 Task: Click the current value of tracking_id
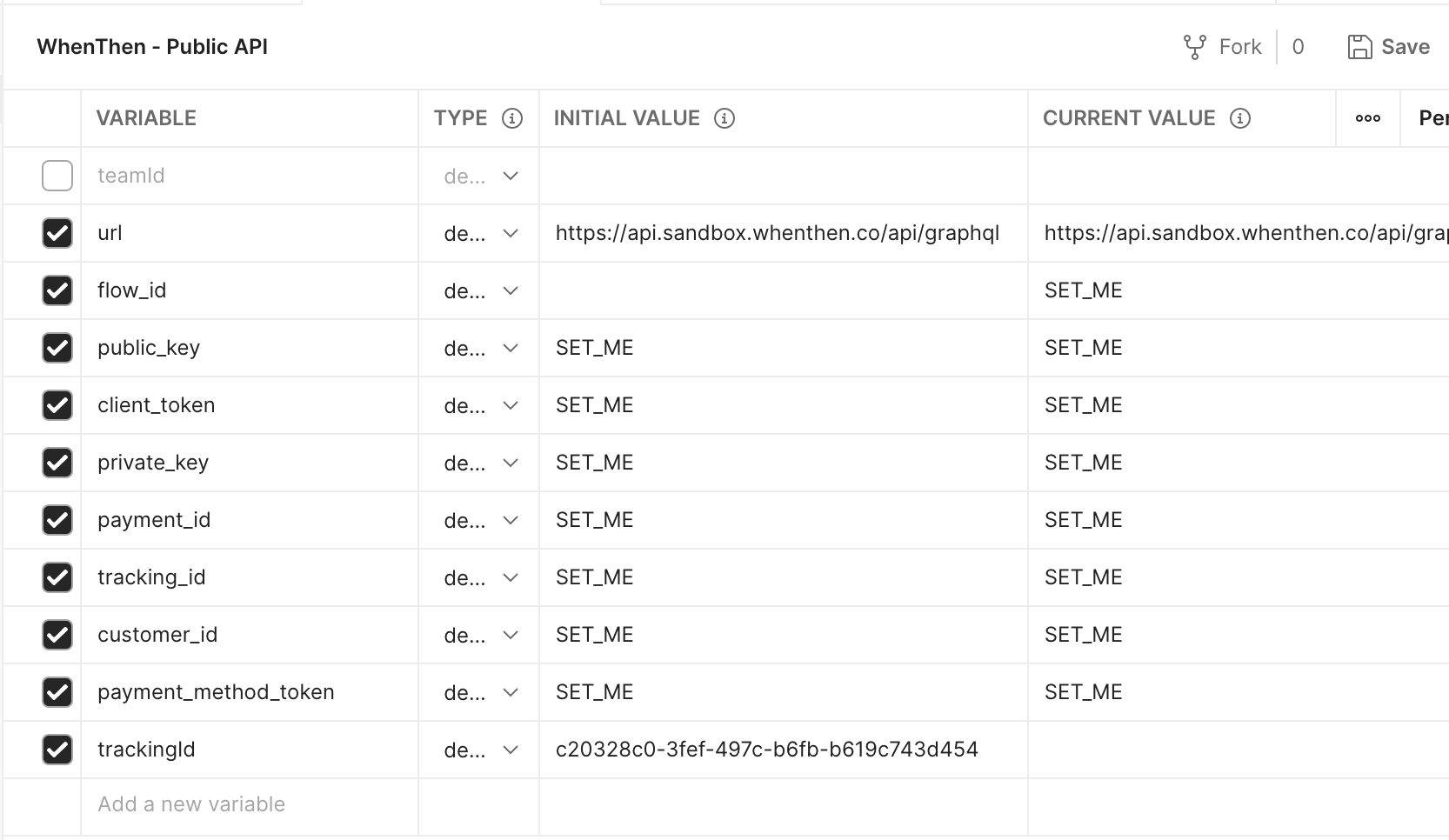[x=1084, y=577]
